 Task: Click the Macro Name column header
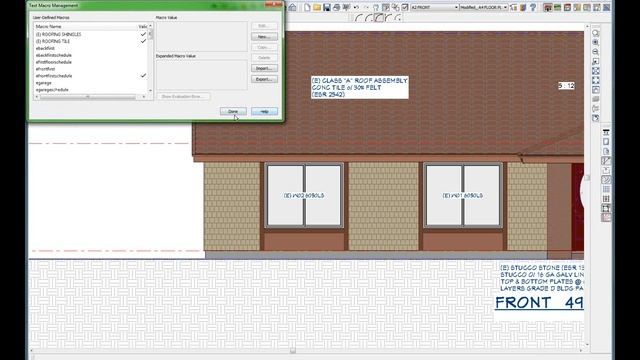coord(85,27)
